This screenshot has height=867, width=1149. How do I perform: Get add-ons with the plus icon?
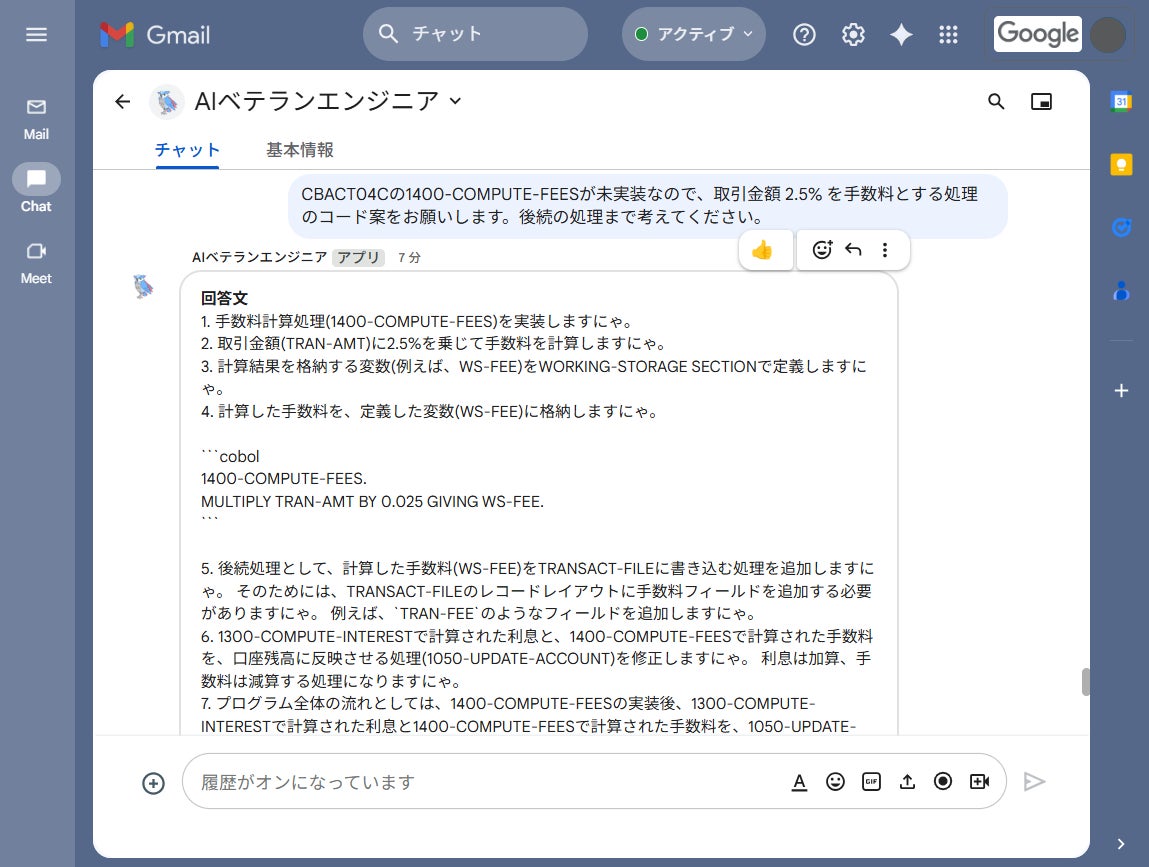pos(1120,391)
